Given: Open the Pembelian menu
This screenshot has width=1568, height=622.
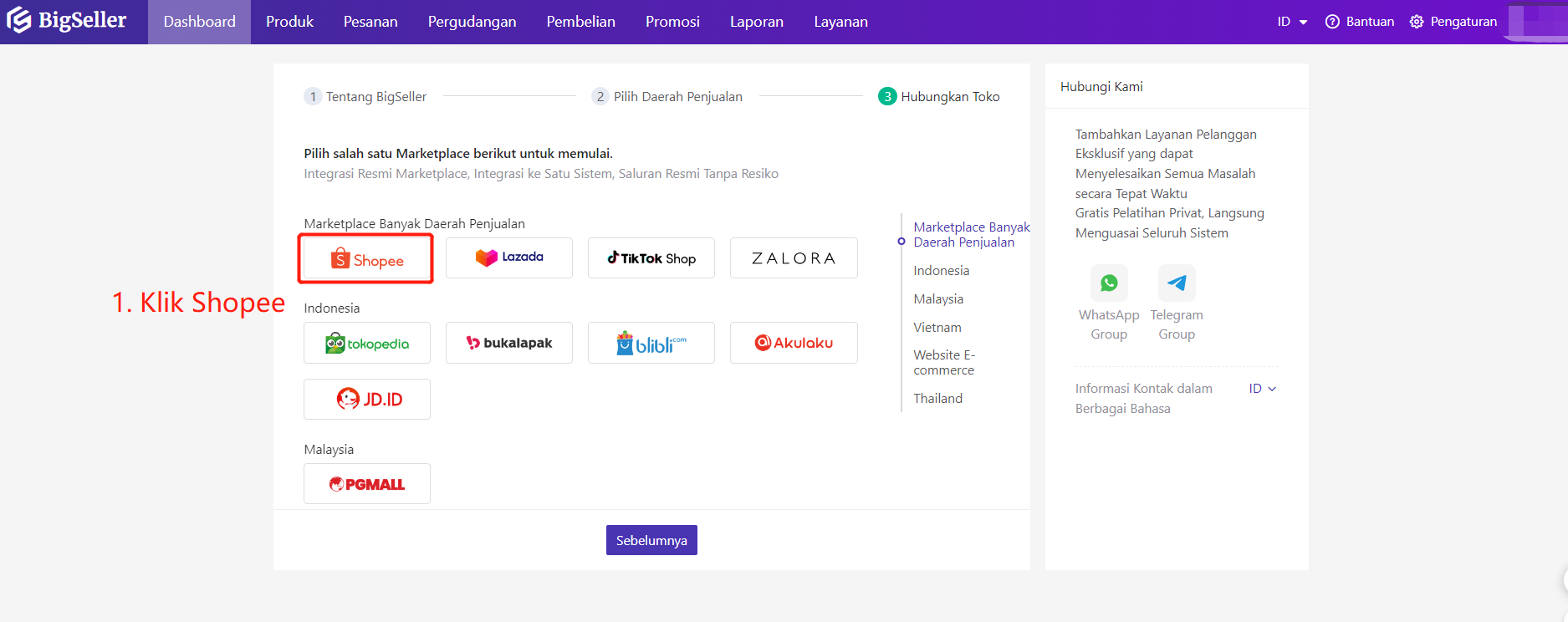Looking at the screenshot, I should tap(580, 22).
